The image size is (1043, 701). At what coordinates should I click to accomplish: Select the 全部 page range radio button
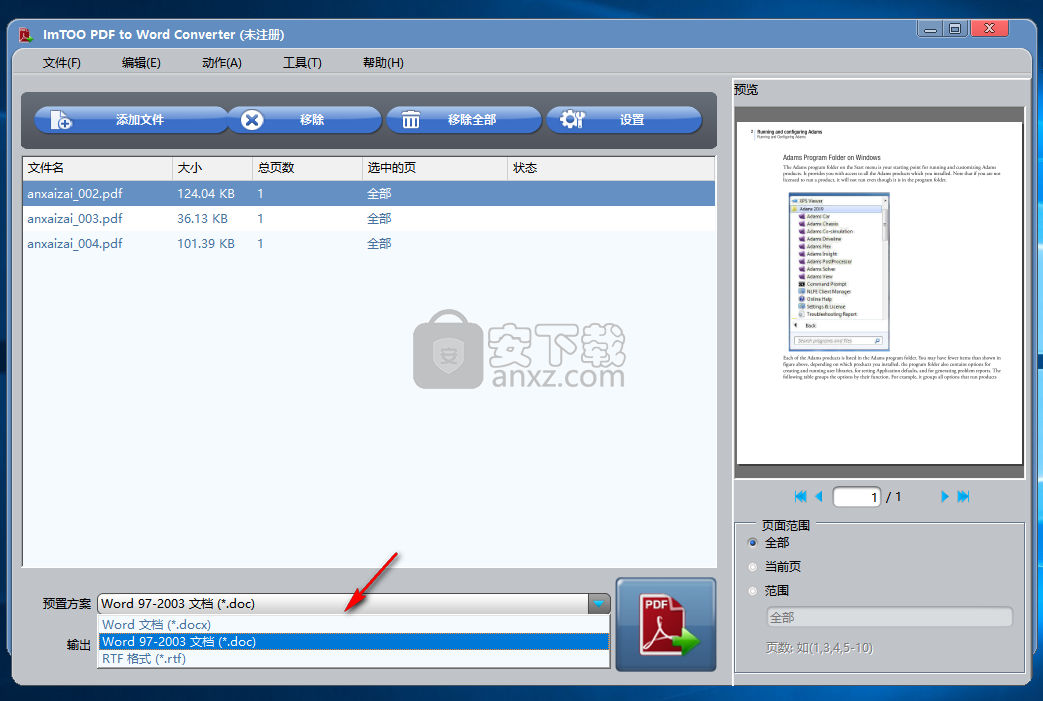pos(753,543)
